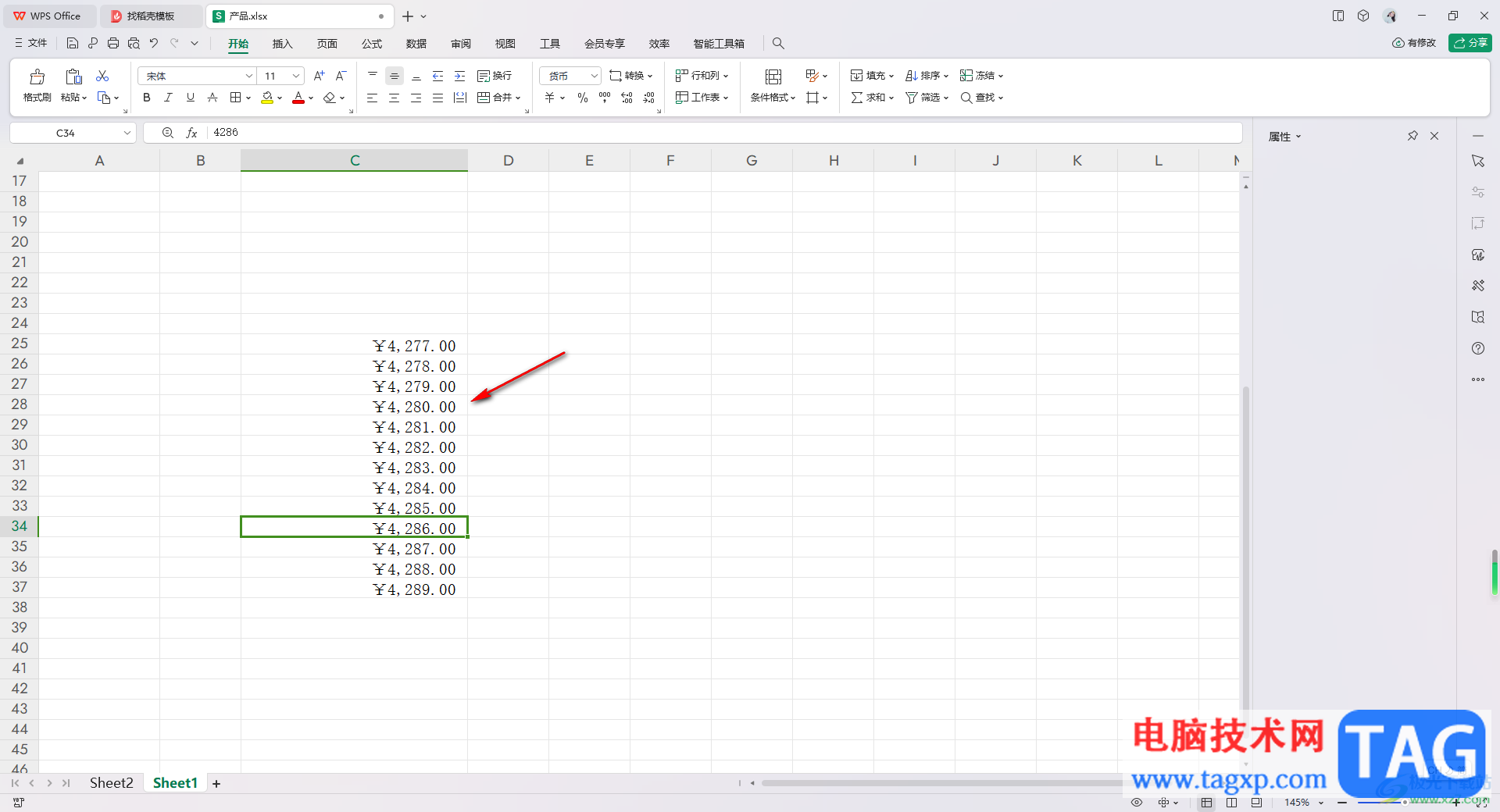
Task: Toggle eye protection mode in status bar
Action: coord(1137,803)
